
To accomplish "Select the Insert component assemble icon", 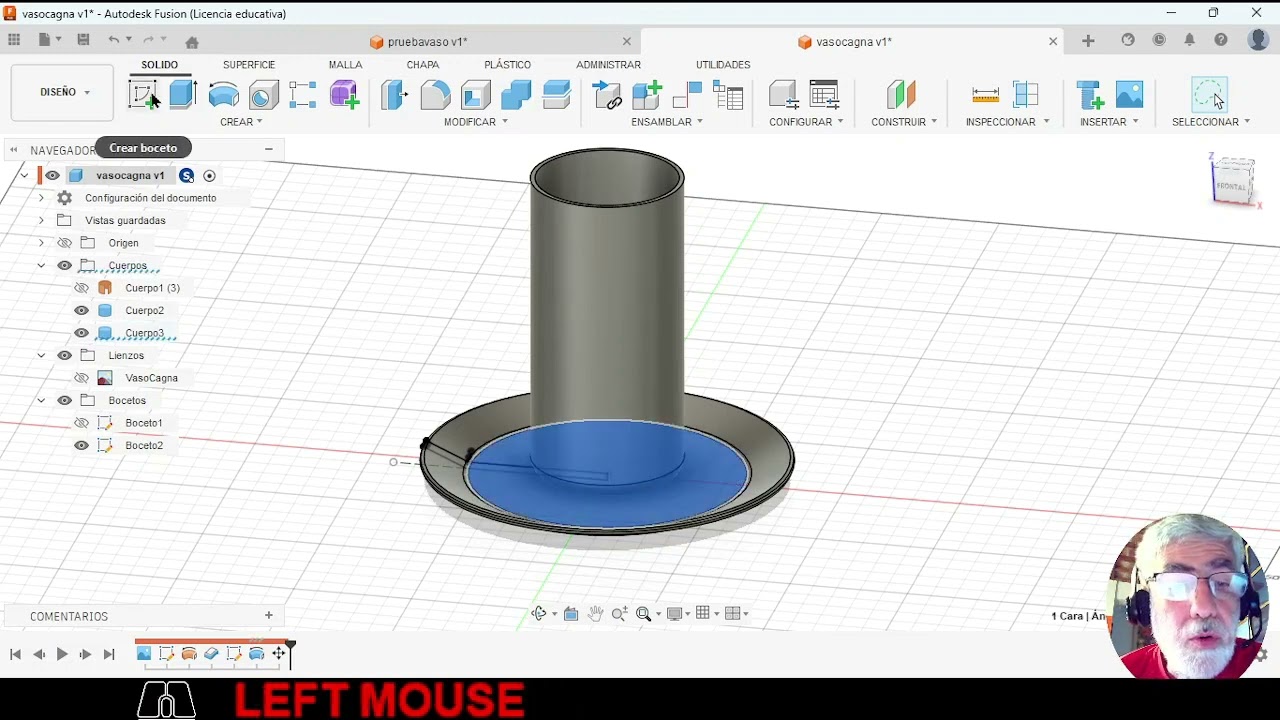I will click(607, 95).
